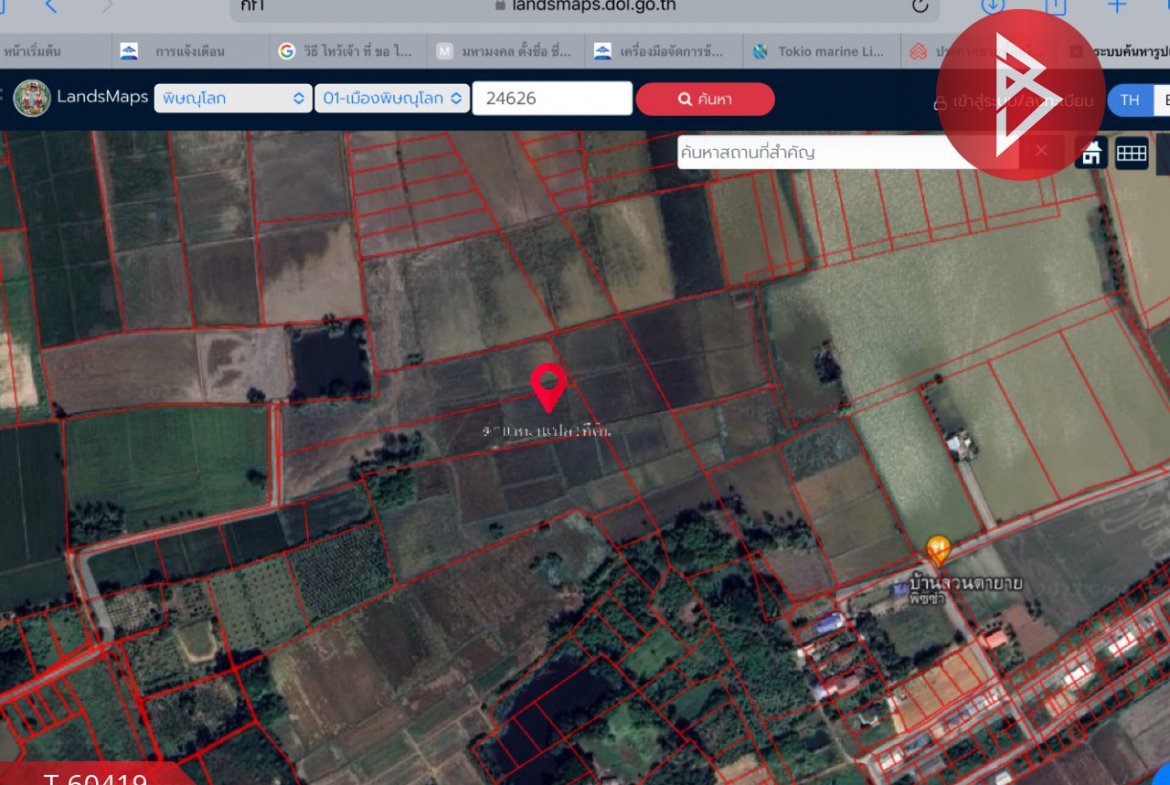1170x785 pixels.
Task: Switch to the มหามงคล ตั้งชื่อ tab
Action: [x=507, y=51]
